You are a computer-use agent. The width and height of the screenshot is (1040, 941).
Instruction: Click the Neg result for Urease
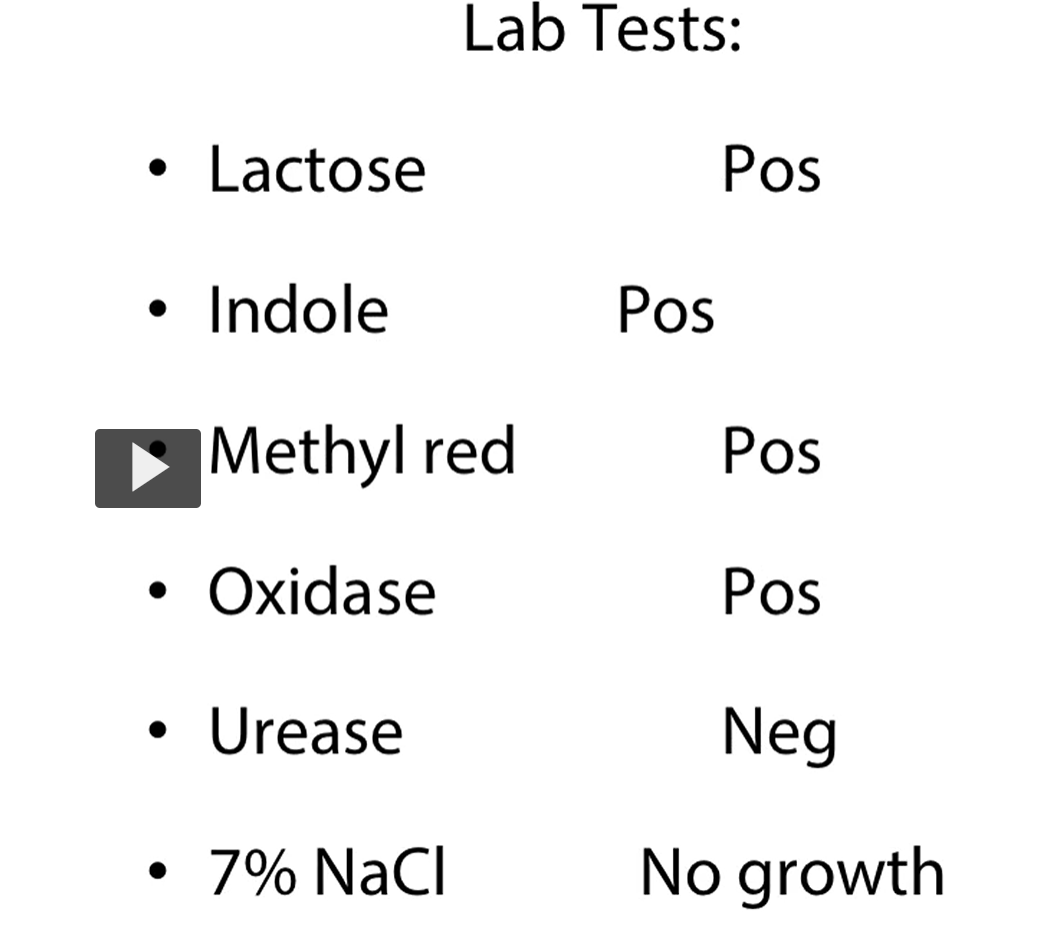click(779, 734)
